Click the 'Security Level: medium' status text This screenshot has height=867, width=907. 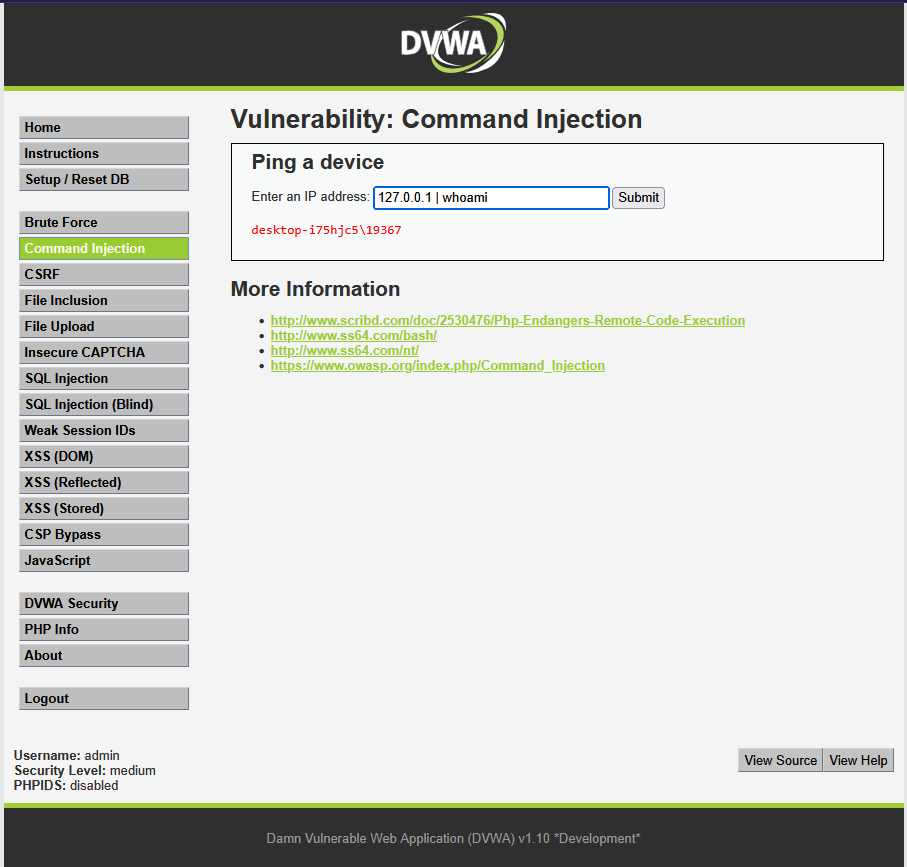coord(85,770)
